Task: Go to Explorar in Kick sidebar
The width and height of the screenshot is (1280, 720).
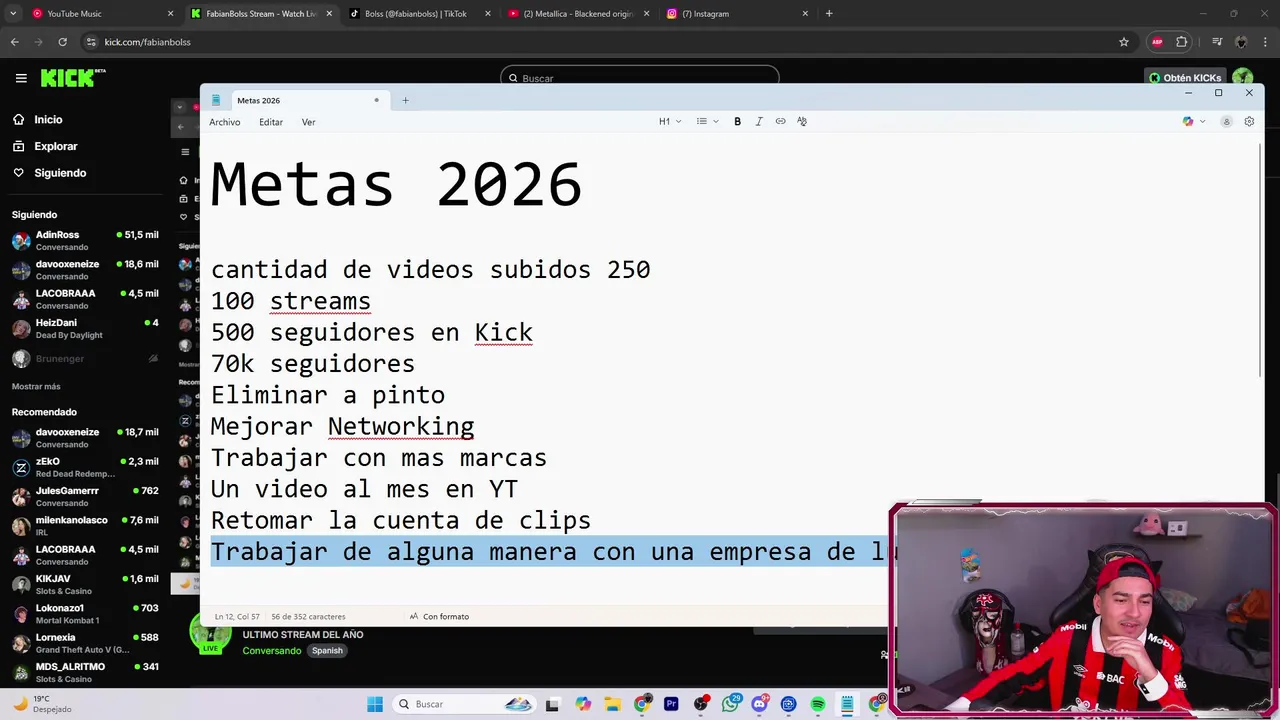Action: tap(55, 146)
